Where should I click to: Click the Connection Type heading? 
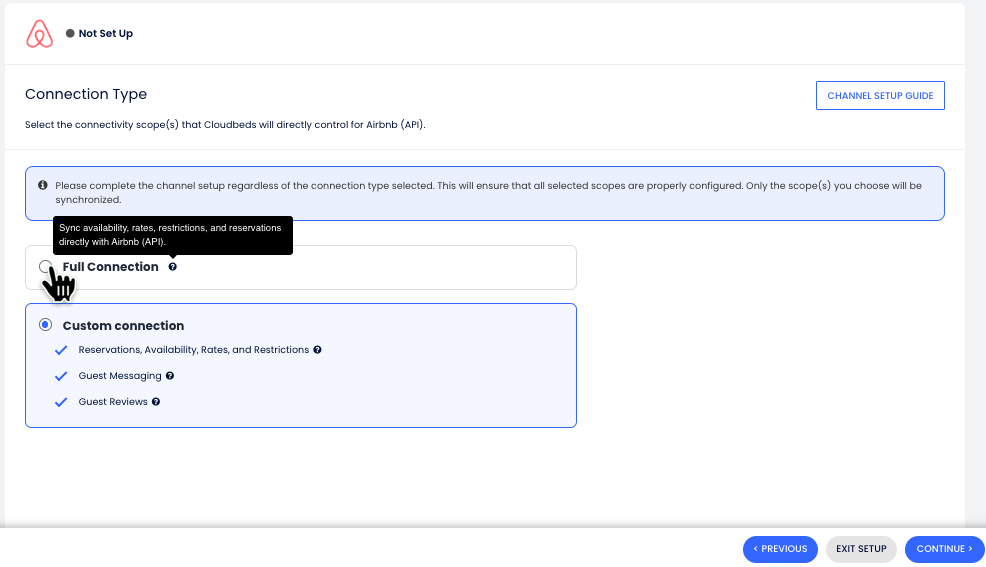(86, 94)
